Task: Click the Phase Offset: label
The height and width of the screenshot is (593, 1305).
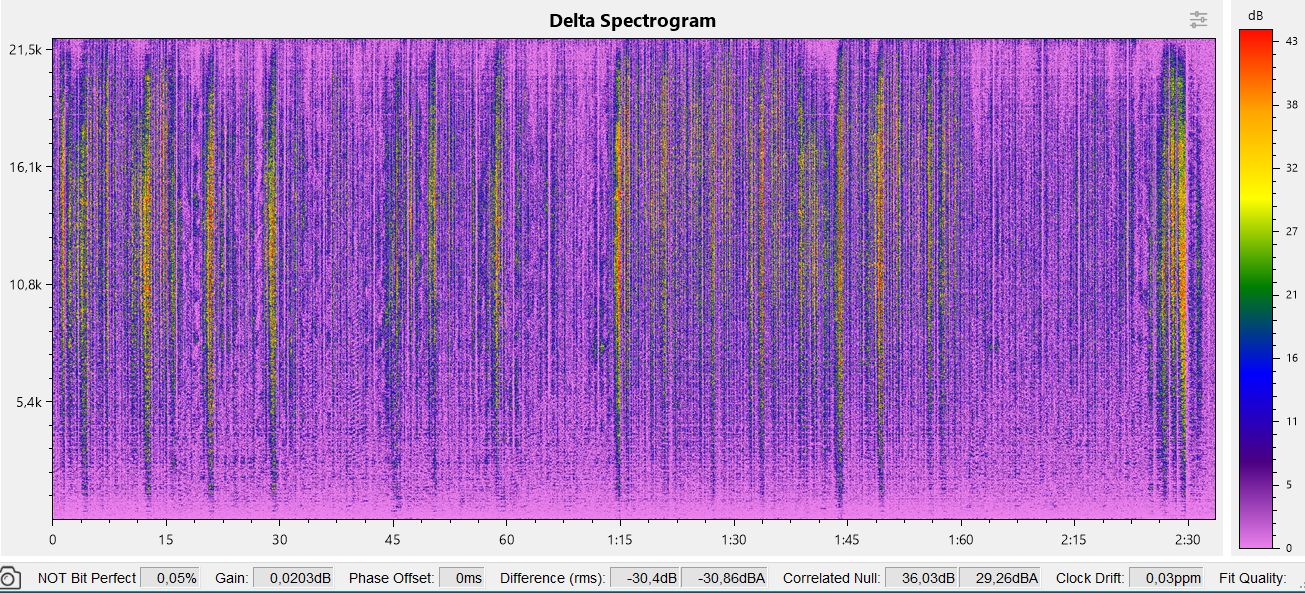Action: [392, 578]
